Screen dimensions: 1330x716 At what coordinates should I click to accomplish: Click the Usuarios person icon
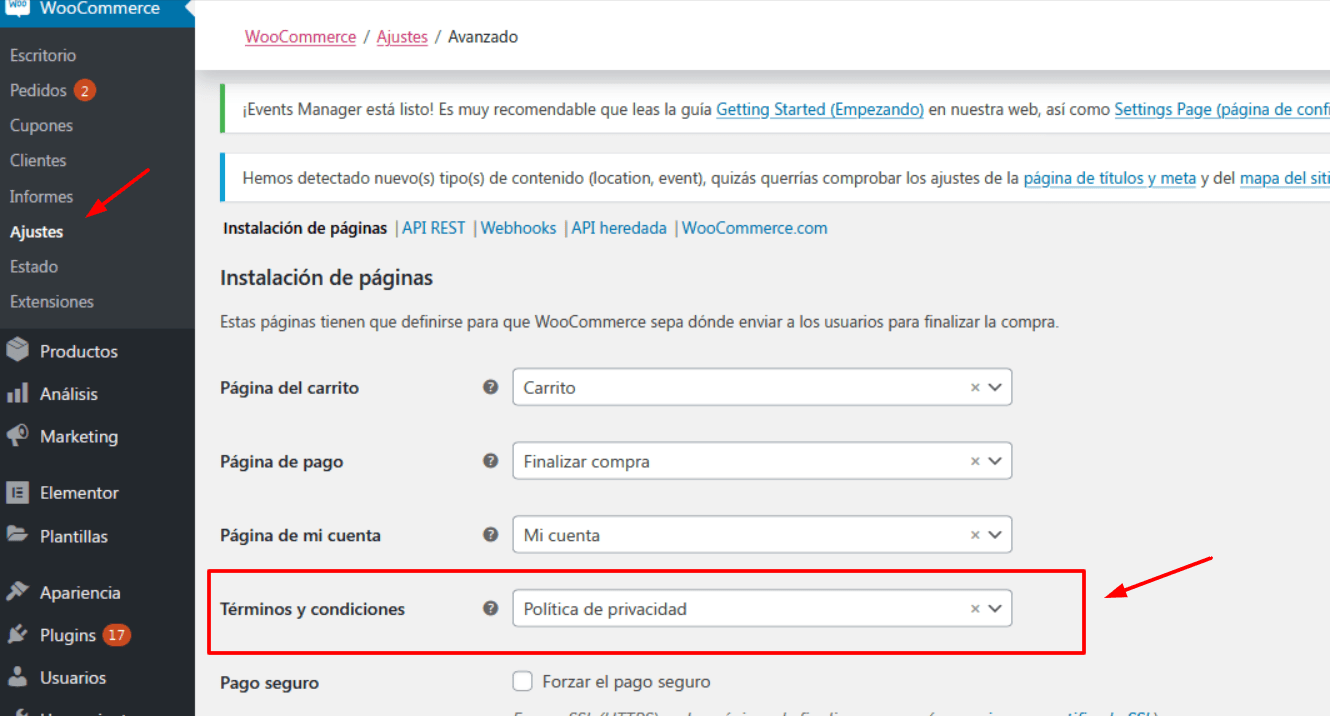(x=17, y=677)
